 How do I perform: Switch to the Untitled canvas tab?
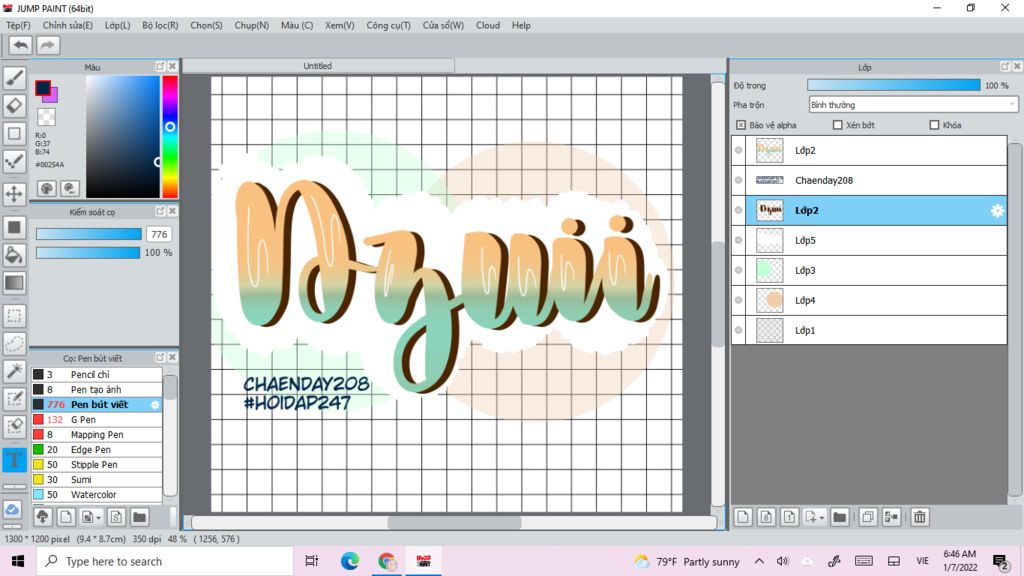(318, 66)
